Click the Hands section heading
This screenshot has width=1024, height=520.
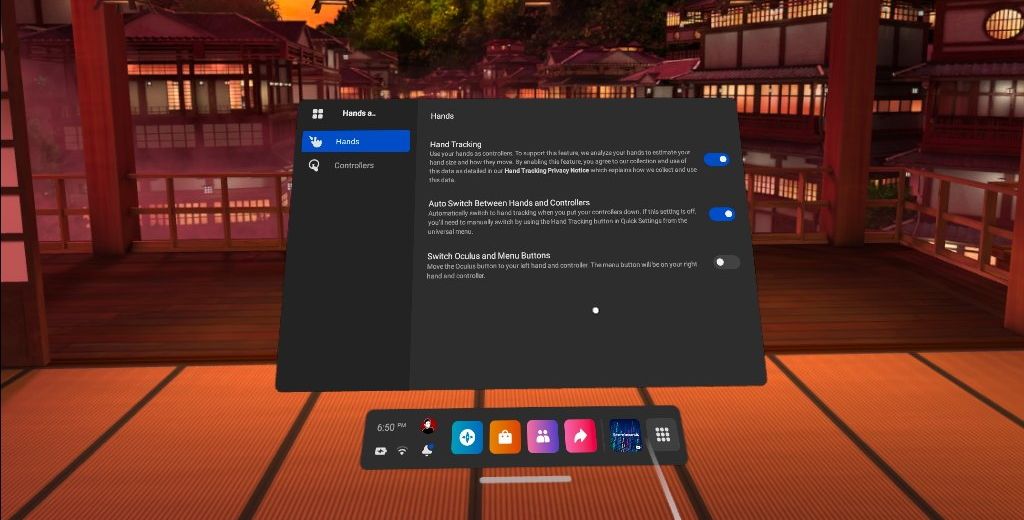[442, 116]
